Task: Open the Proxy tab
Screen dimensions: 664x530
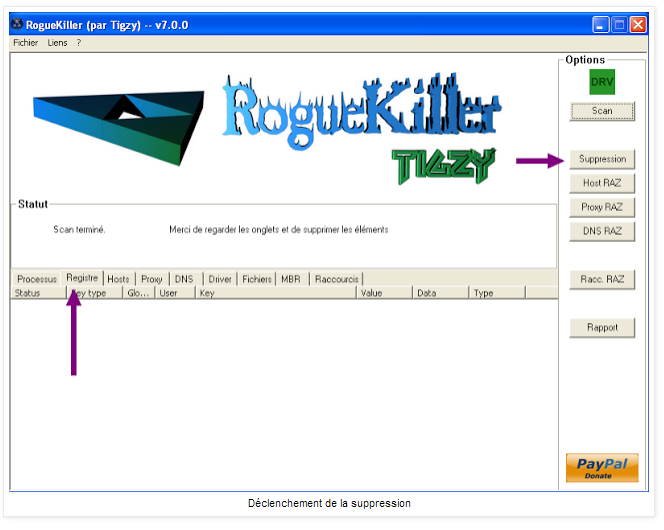Action: coord(152,279)
